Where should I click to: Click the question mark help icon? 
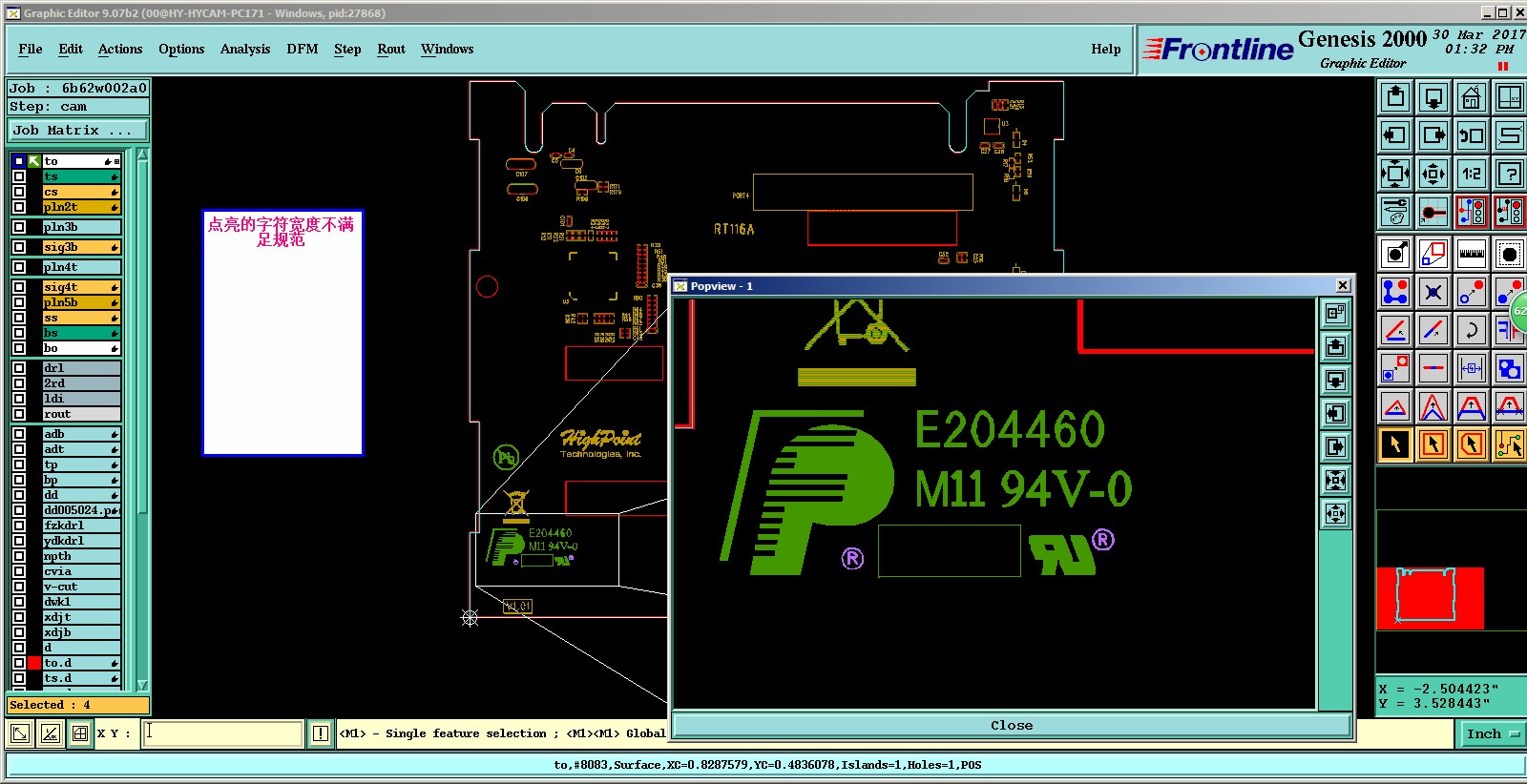click(x=1510, y=174)
